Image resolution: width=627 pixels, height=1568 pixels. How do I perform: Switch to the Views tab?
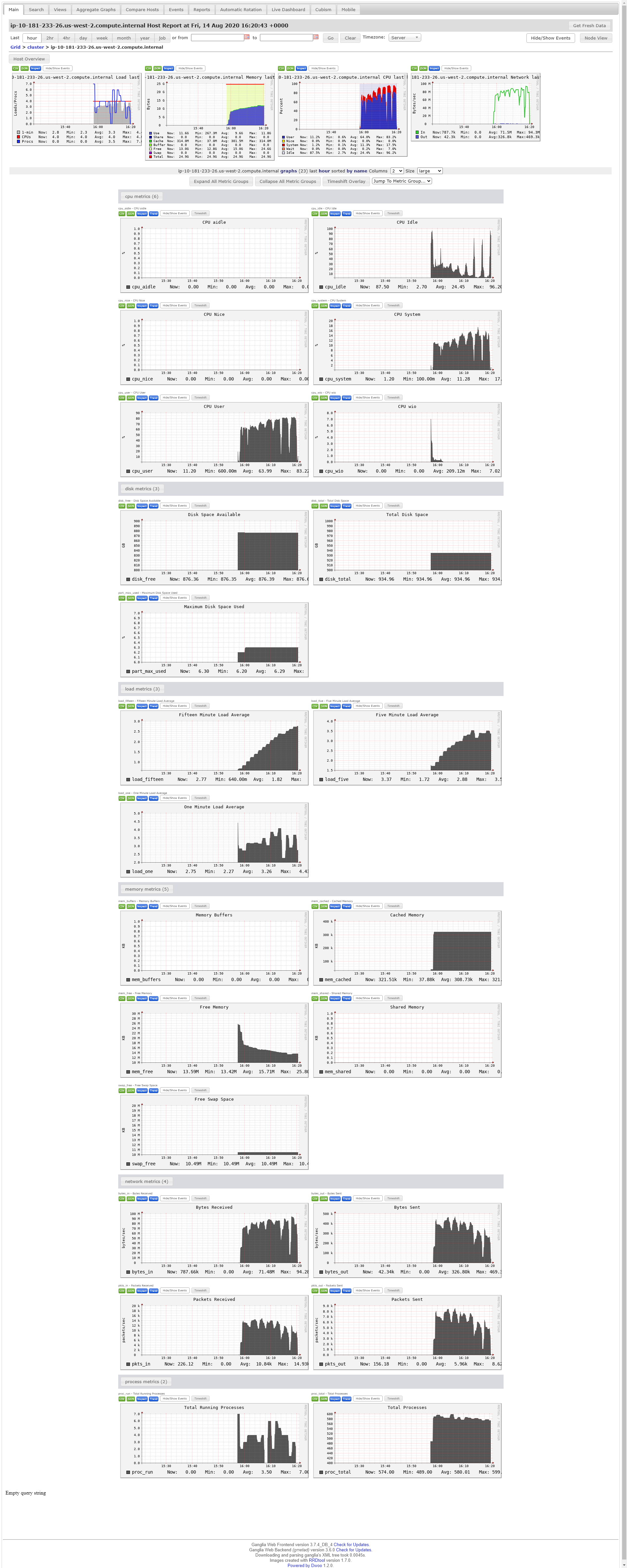pyautogui.click(x=60, y=10)
